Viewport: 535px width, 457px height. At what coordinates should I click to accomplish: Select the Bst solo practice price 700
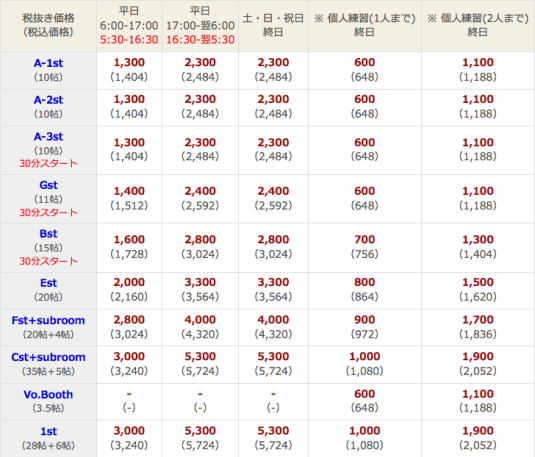[x=365, y=240]
